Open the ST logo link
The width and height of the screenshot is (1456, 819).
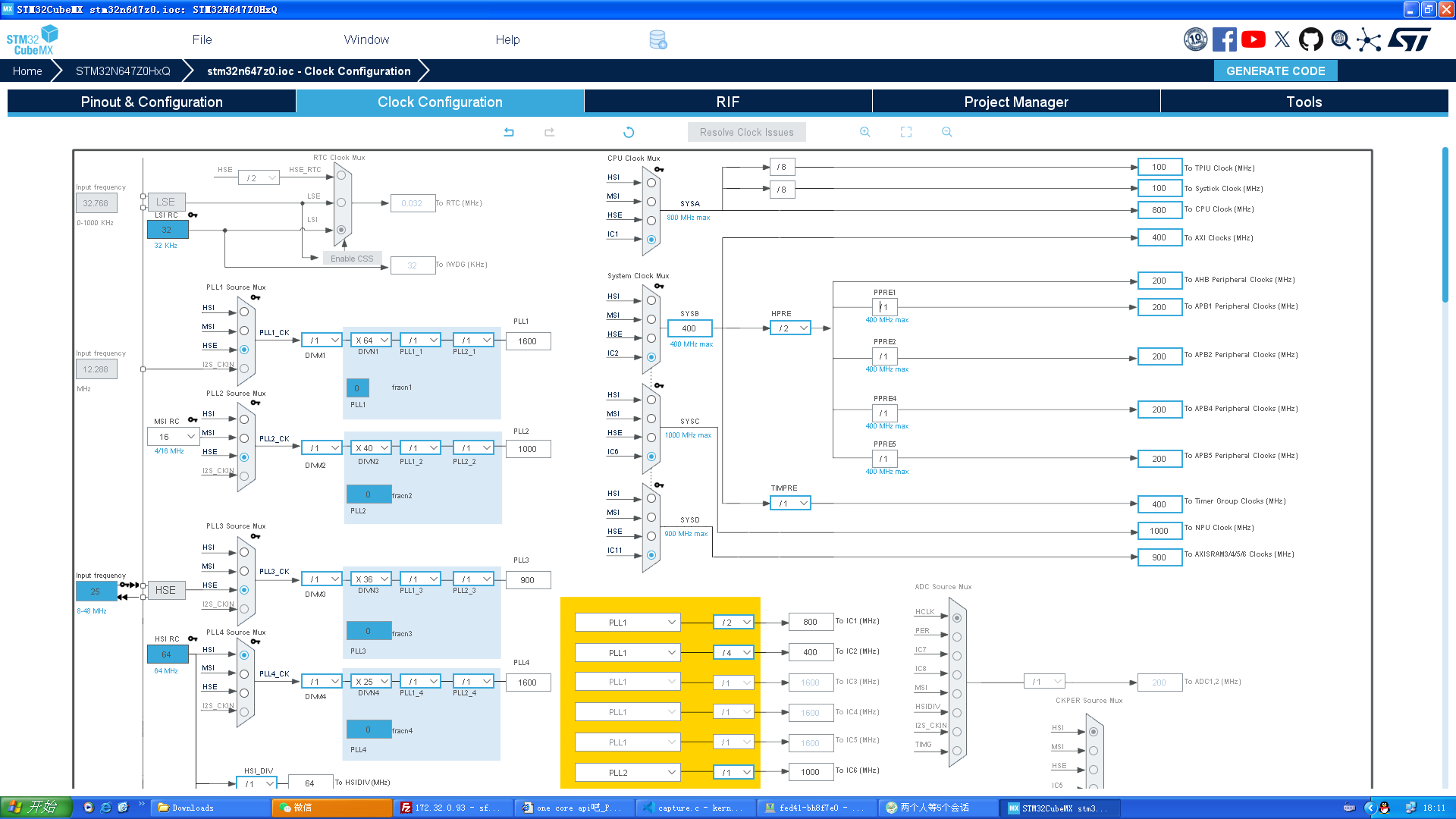point(1410,39)
